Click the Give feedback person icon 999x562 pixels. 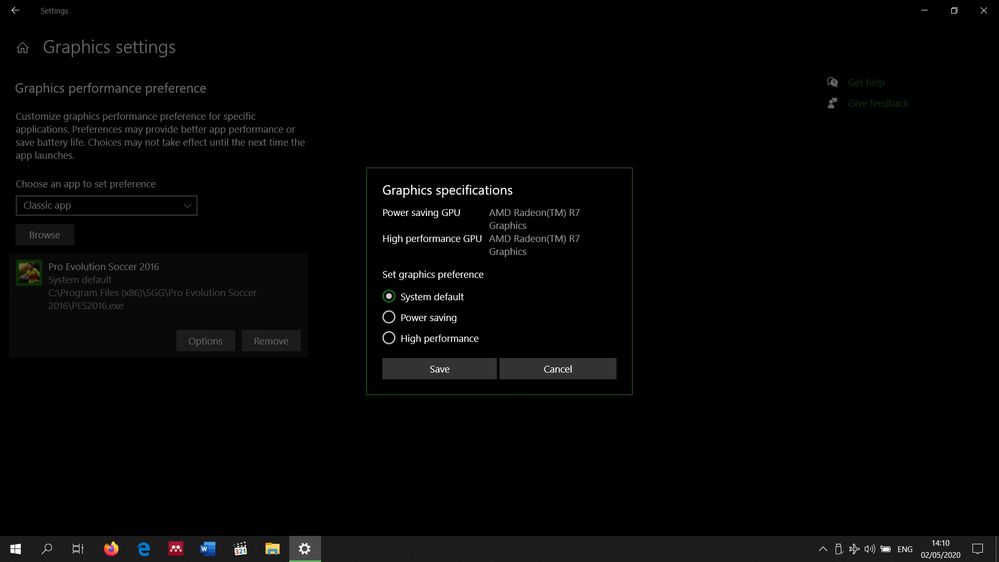tap(832, 103)
